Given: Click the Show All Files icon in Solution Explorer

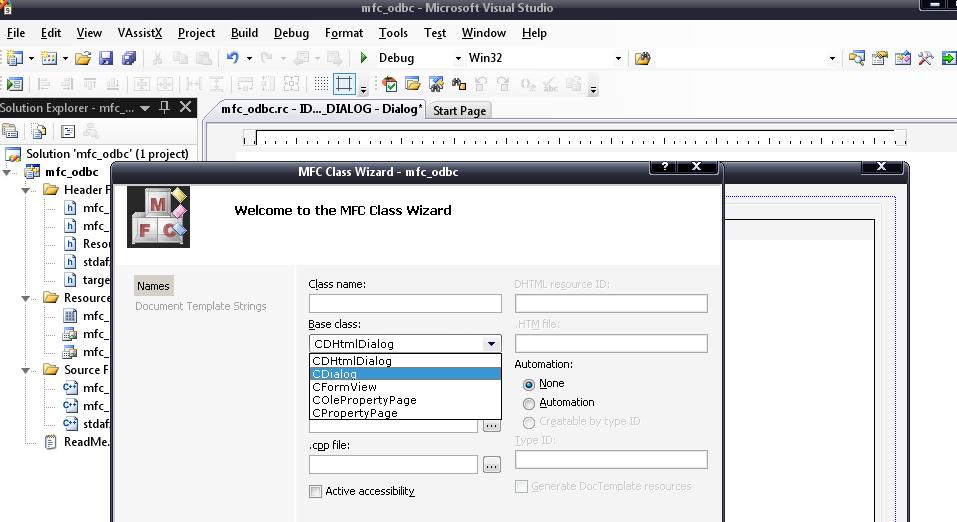Looking at the screenshot, I should coord(39,131).
